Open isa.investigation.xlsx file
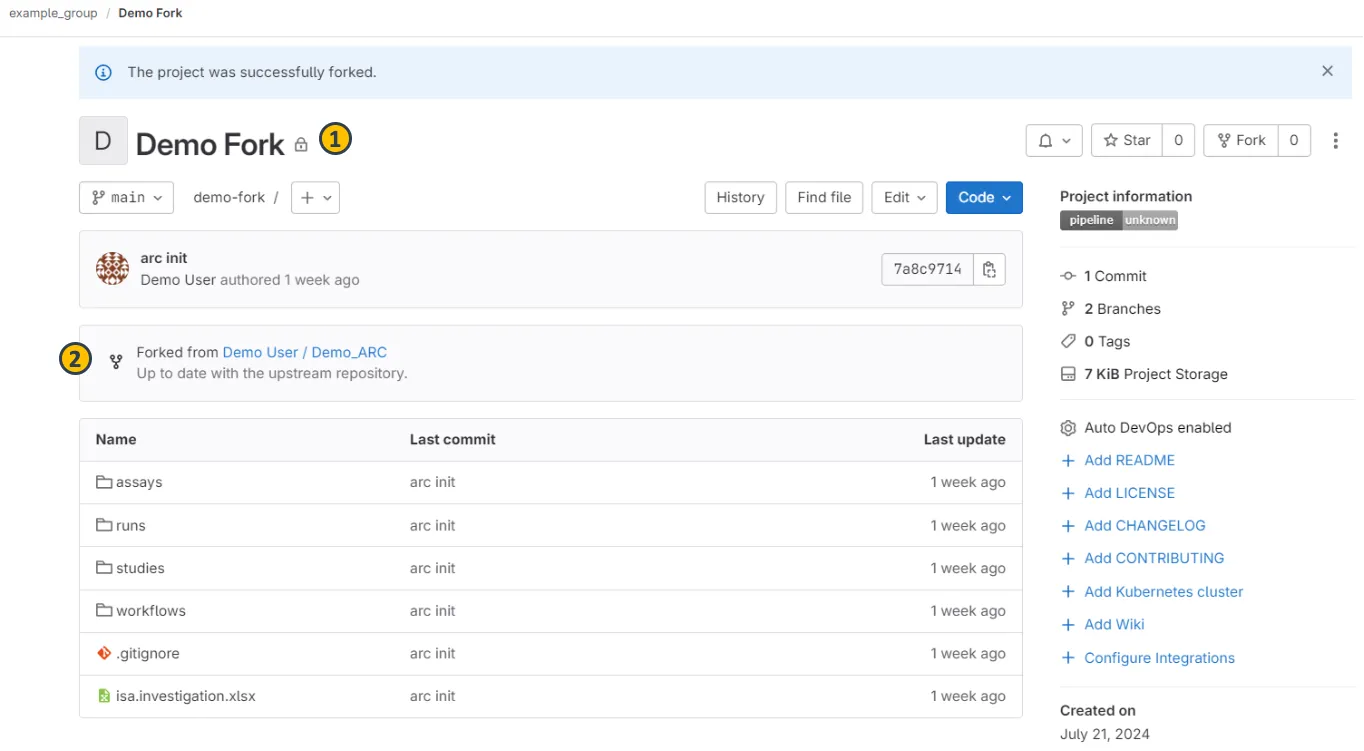This screenshot has width=1364, height=751. 185,696
